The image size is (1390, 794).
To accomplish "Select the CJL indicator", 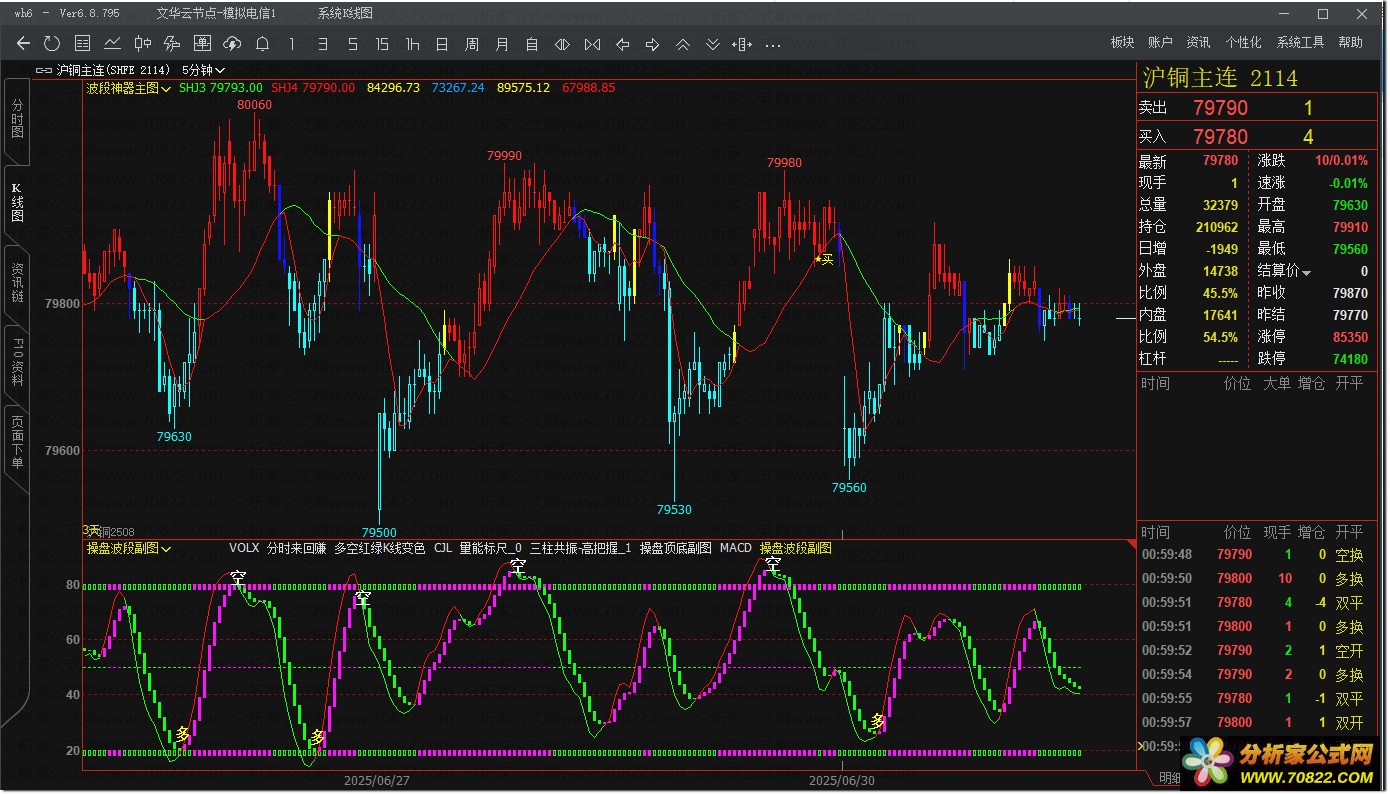I will [x=442, y=548].
